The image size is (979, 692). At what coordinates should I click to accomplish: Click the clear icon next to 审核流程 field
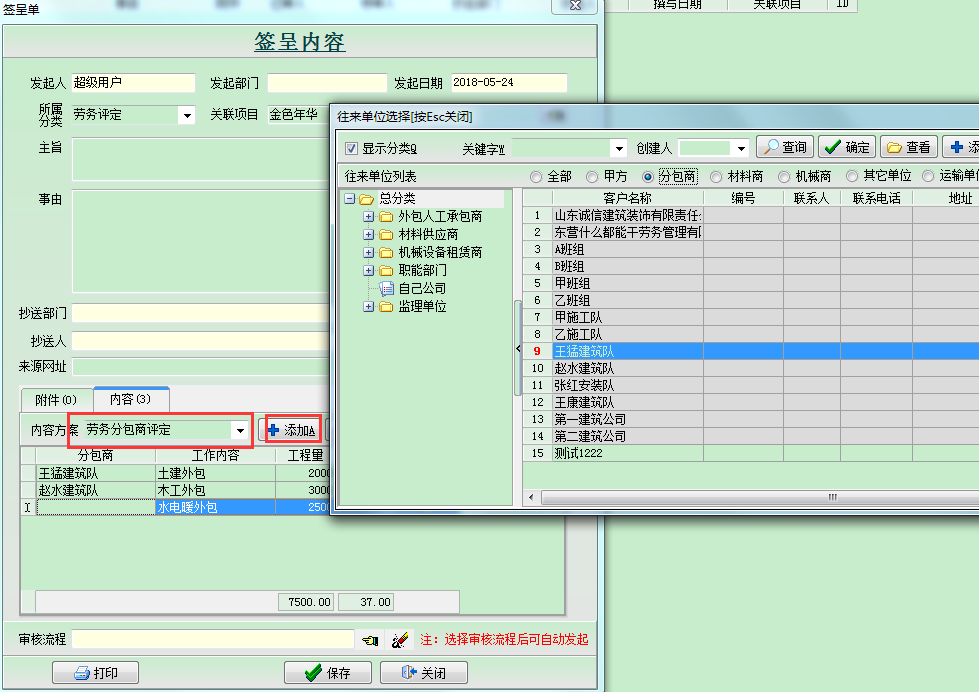pos(398,639)
